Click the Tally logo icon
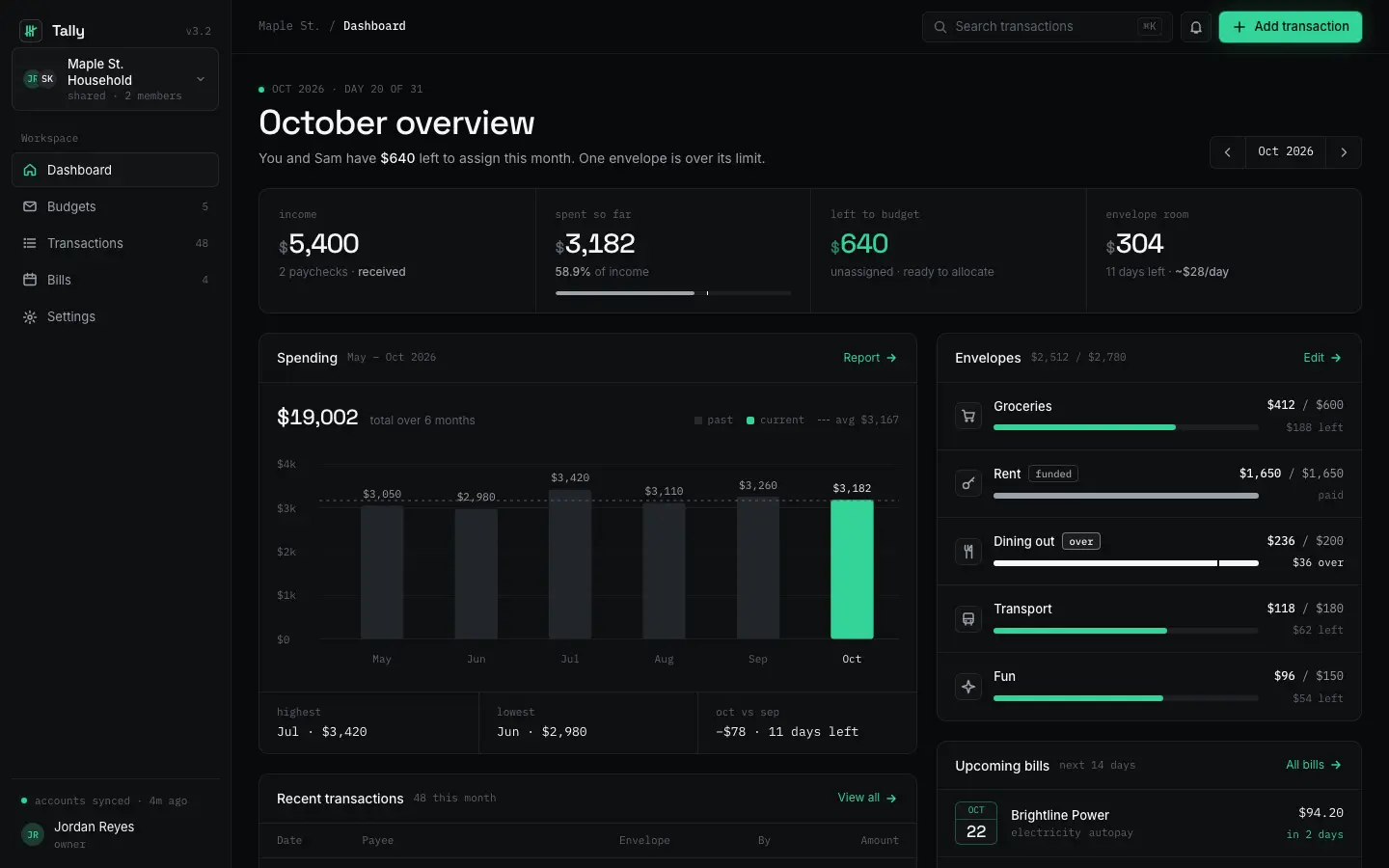This screenshot has height=868, width=1389. [x=31, y=31]
